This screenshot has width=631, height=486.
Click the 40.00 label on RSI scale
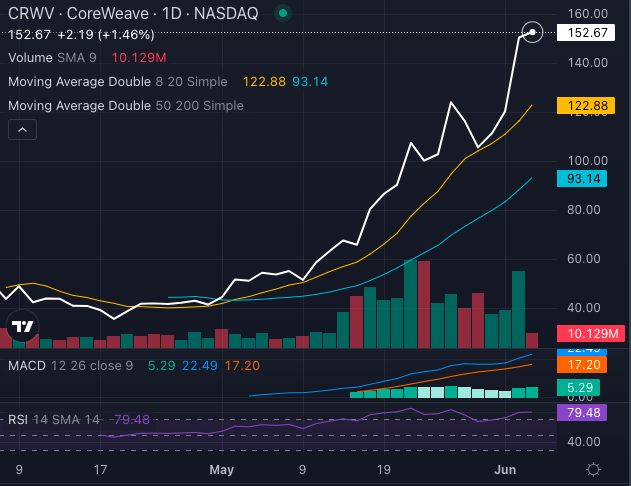[x=584, y=442]
